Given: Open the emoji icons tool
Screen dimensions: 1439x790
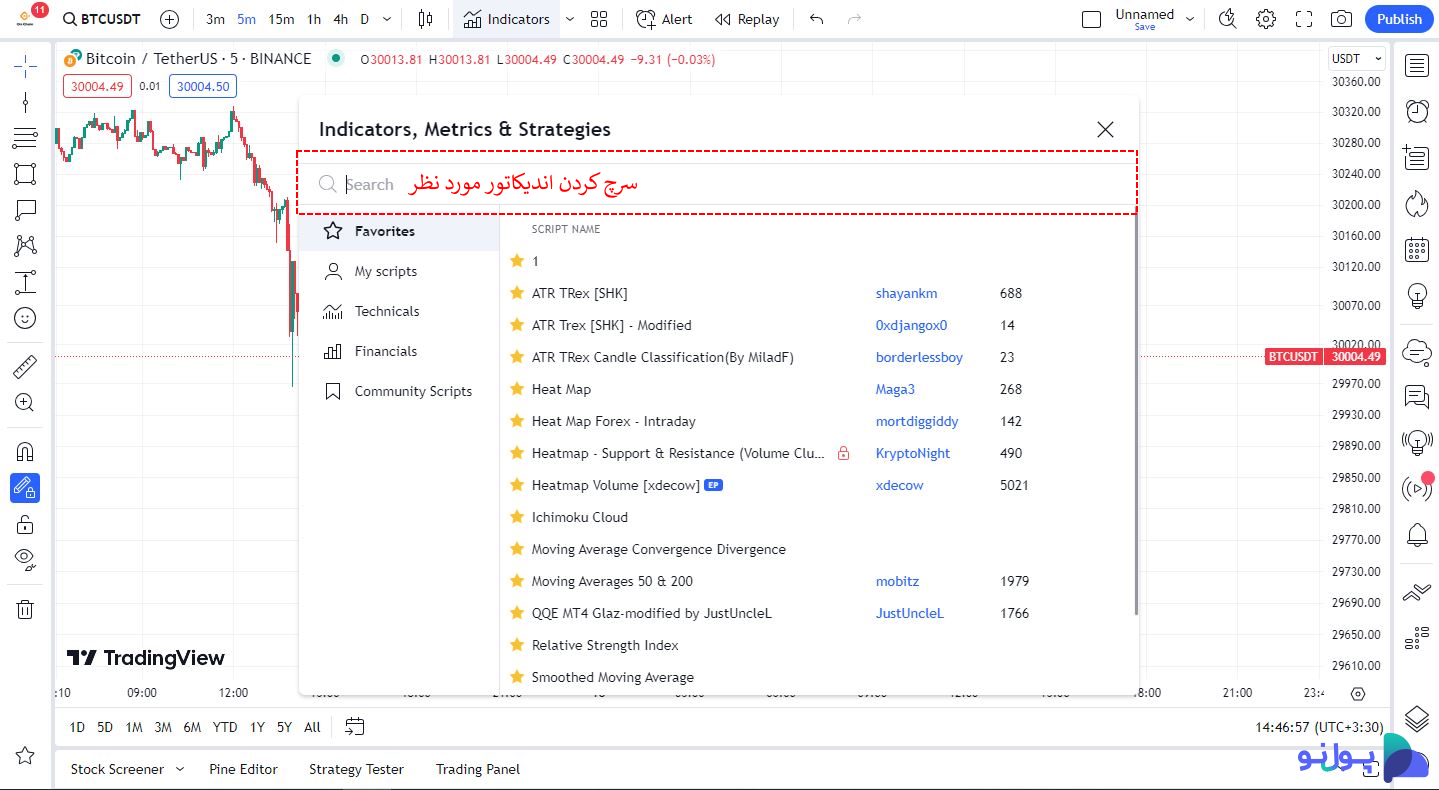Looking at the screenshot, I should coord(25,318).
